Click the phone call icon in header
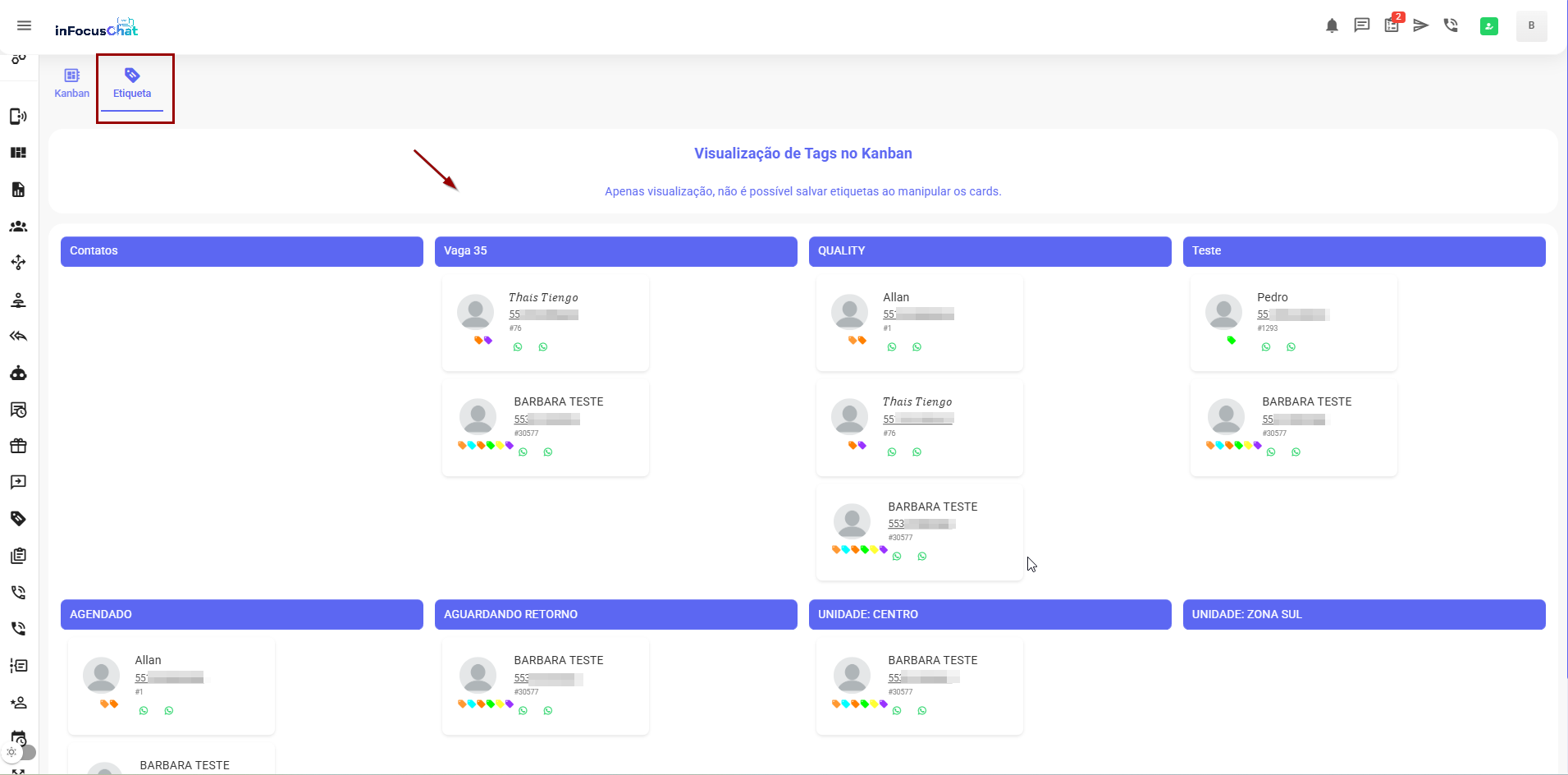This screenshot has width=1568, height=775. [1451, 25]
